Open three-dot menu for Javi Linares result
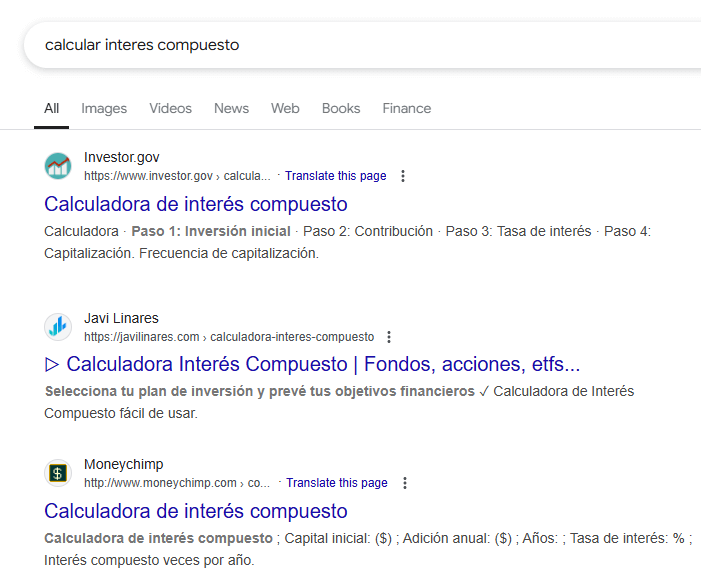Viewport: 701px width, 581px height. (x=389, y=337)
